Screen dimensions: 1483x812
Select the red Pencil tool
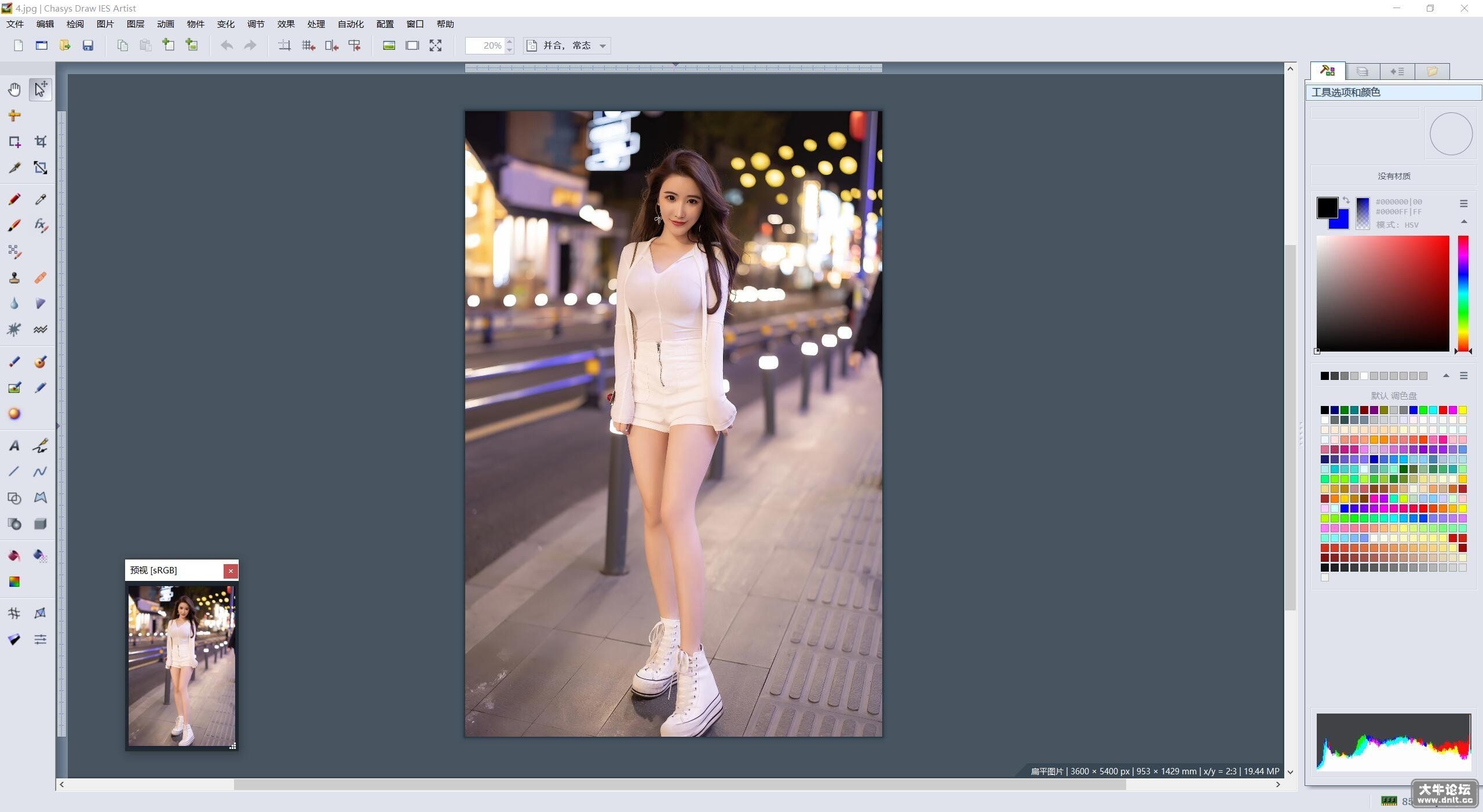pyautogui.click(x=14, y=199)
